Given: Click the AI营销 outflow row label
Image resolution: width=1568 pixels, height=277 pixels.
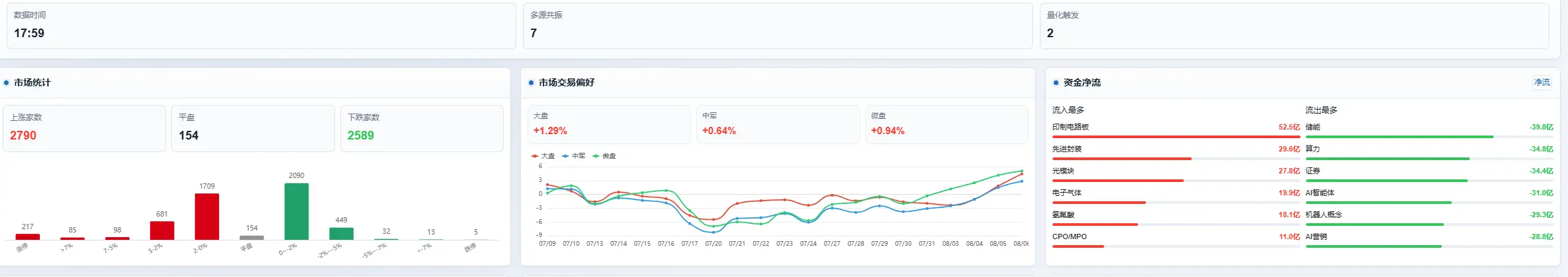Looking at the screenshot, I should (x=1316, y=236).
